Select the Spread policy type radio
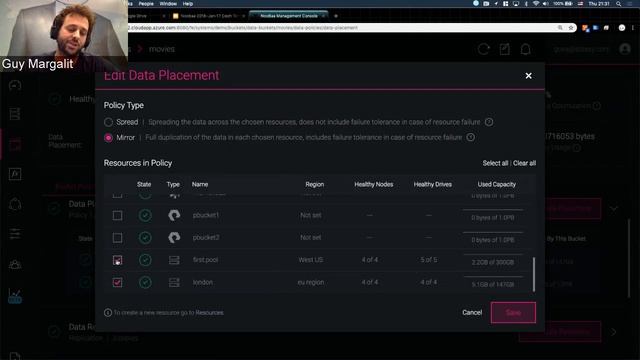 [x=108, y=122]
